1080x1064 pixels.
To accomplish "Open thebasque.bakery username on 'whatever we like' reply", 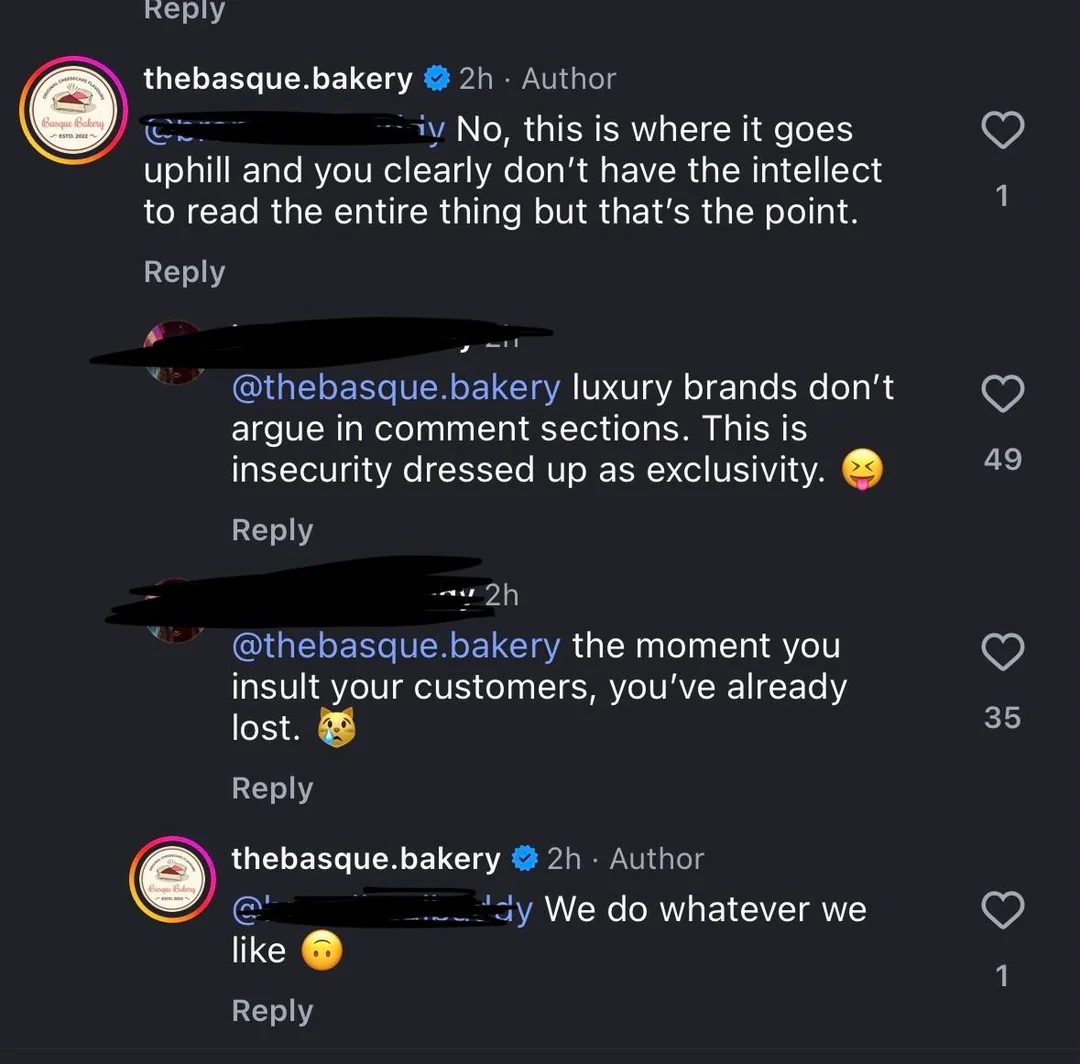I will [366, 858].
